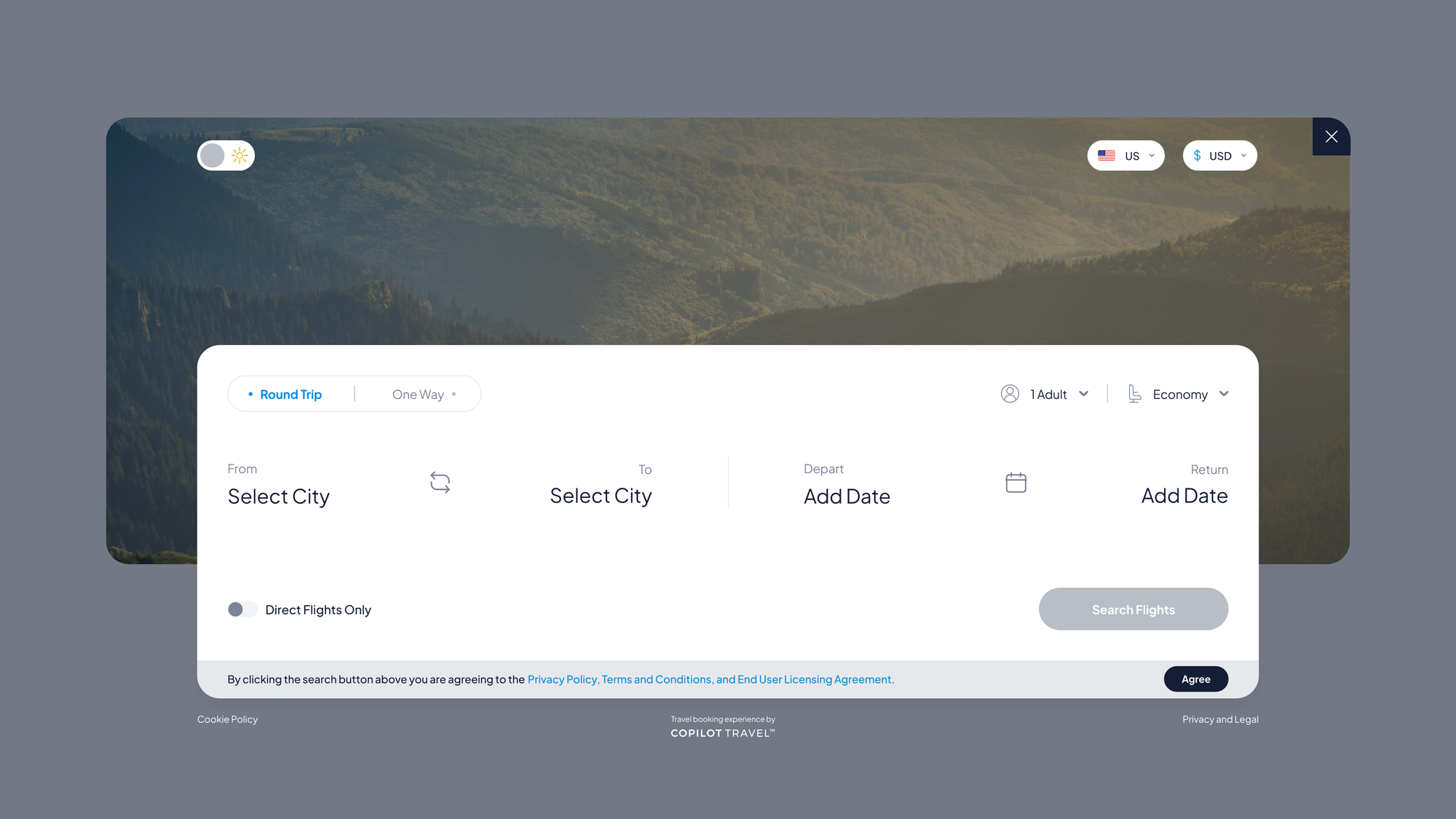Click the swap cities arrows icon

point(440,482)
